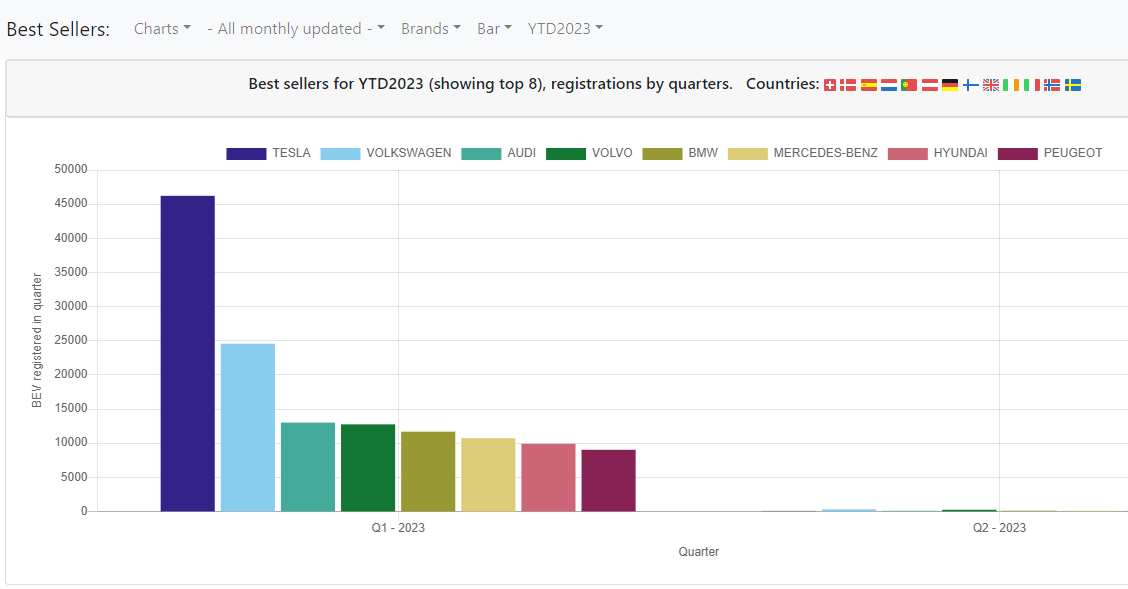Click the Switzerland flag icon
The image size is (1128, 589).
[x=830, y=85]
